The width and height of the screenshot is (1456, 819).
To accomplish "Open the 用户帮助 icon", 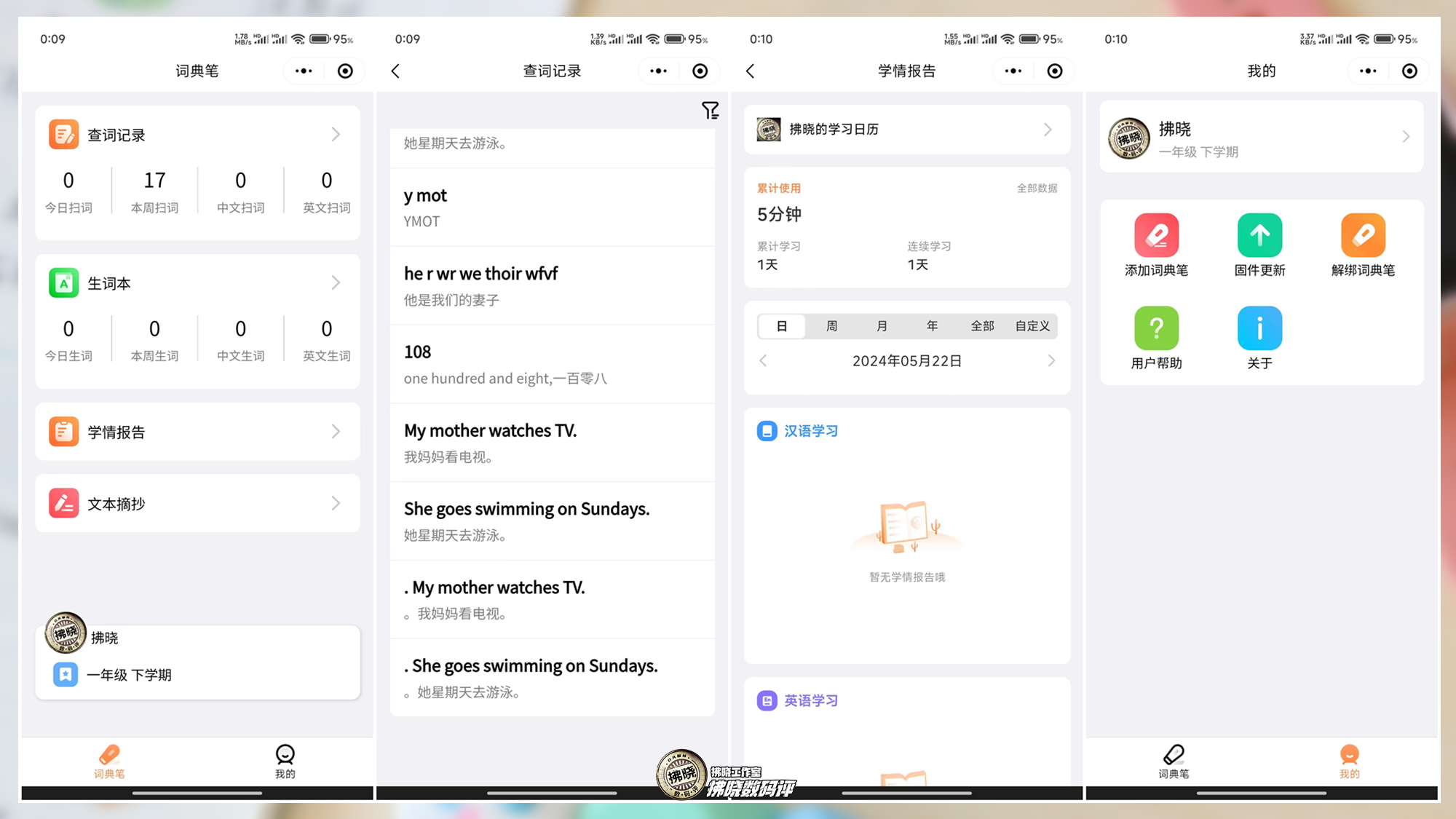I will pos(1156,328).
